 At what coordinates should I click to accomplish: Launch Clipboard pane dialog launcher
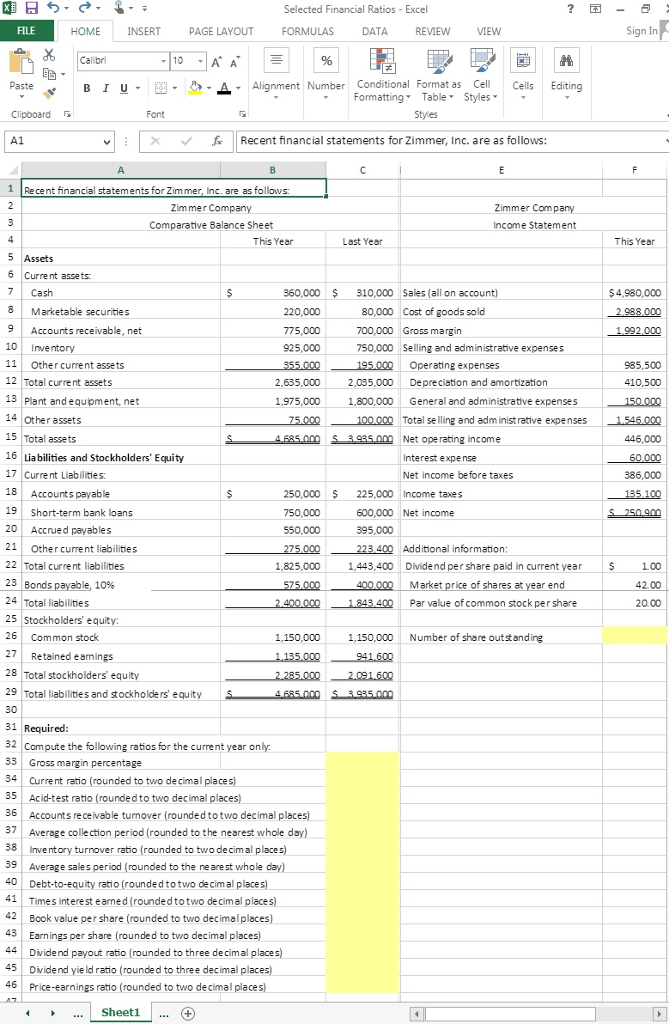click(x=67, y=114)
